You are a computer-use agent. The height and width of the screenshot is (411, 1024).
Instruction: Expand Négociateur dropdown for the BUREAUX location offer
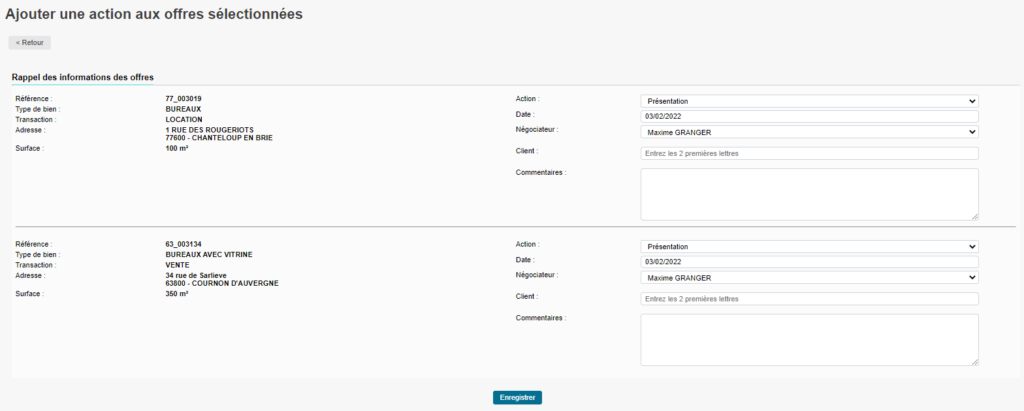coord(808,132)
